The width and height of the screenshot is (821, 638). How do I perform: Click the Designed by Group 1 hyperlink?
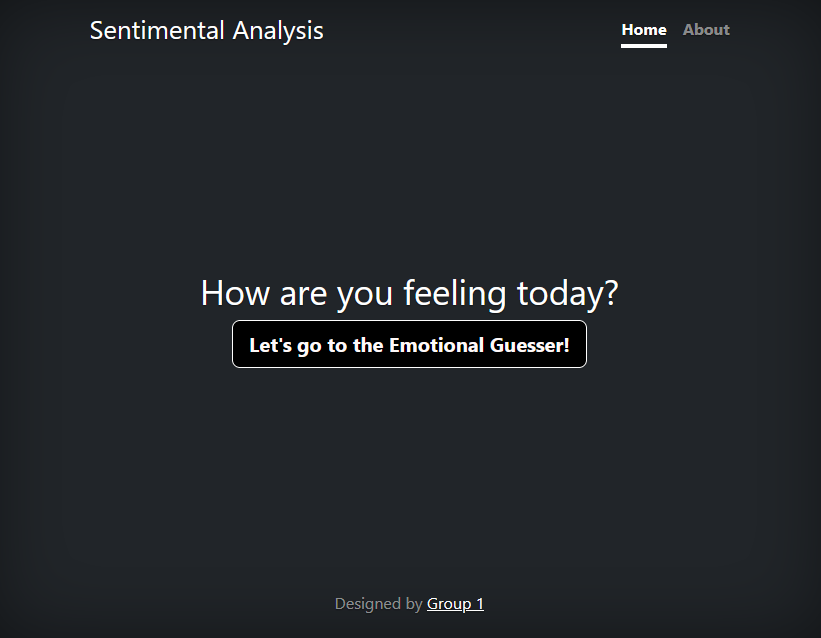[455, 603]
